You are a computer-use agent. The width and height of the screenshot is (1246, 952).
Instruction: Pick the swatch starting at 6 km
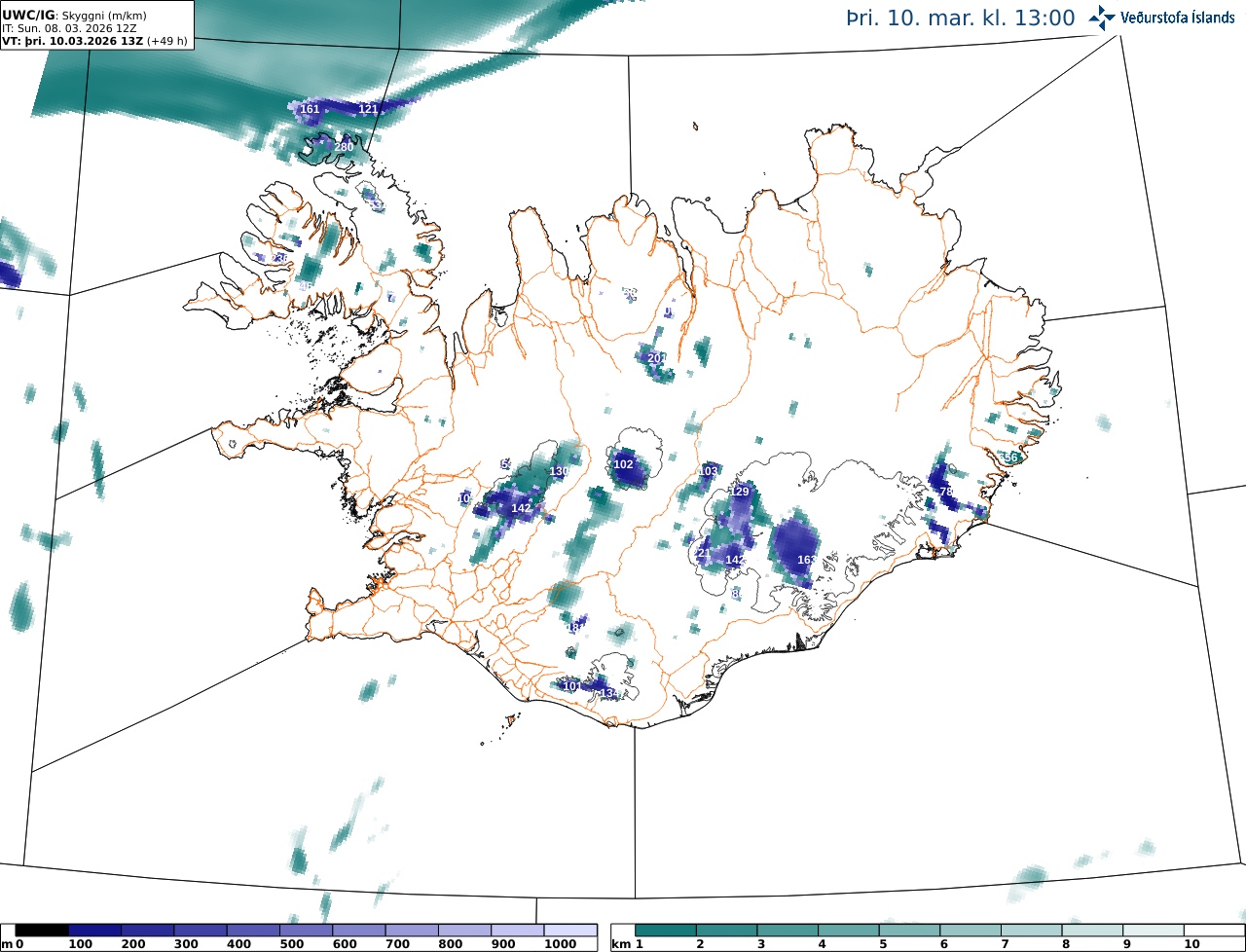[971, 931]
